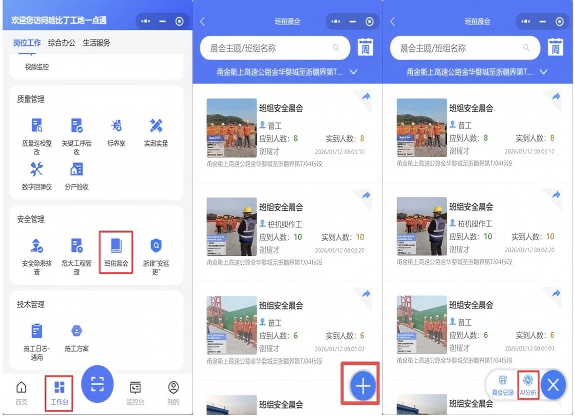The image size is (575, 417).
Task: Open 监控台 in the bottom navigation
Action: (135, 393)
